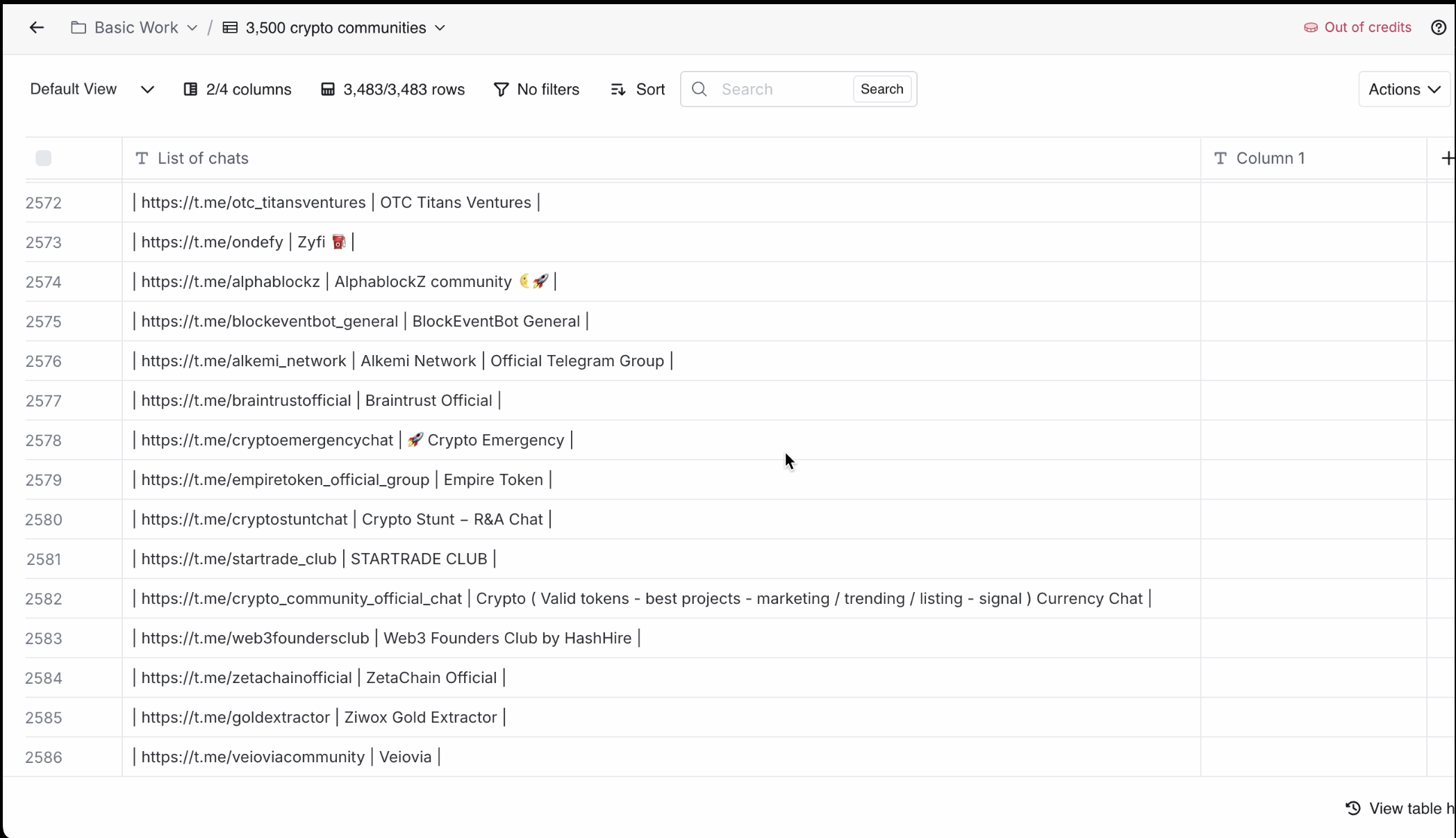Click the View table history link
This screenshot has width=1456, height=838.
pyautogui.click(x=1400, y=809)
